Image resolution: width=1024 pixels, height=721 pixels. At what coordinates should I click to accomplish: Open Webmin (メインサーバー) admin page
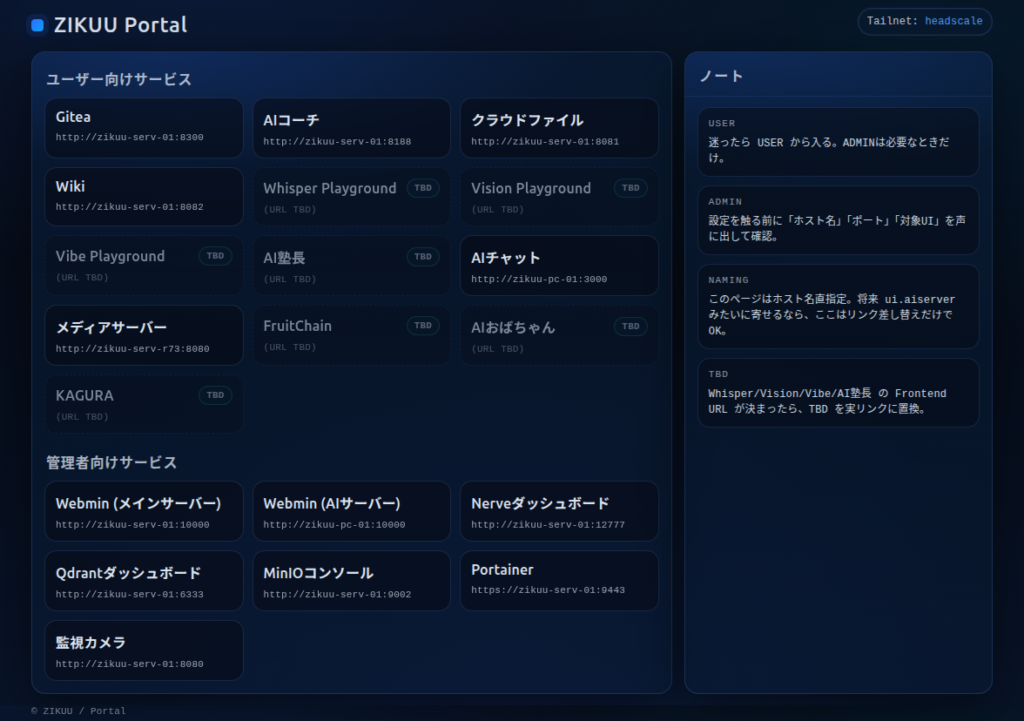[x=144, y=511]
